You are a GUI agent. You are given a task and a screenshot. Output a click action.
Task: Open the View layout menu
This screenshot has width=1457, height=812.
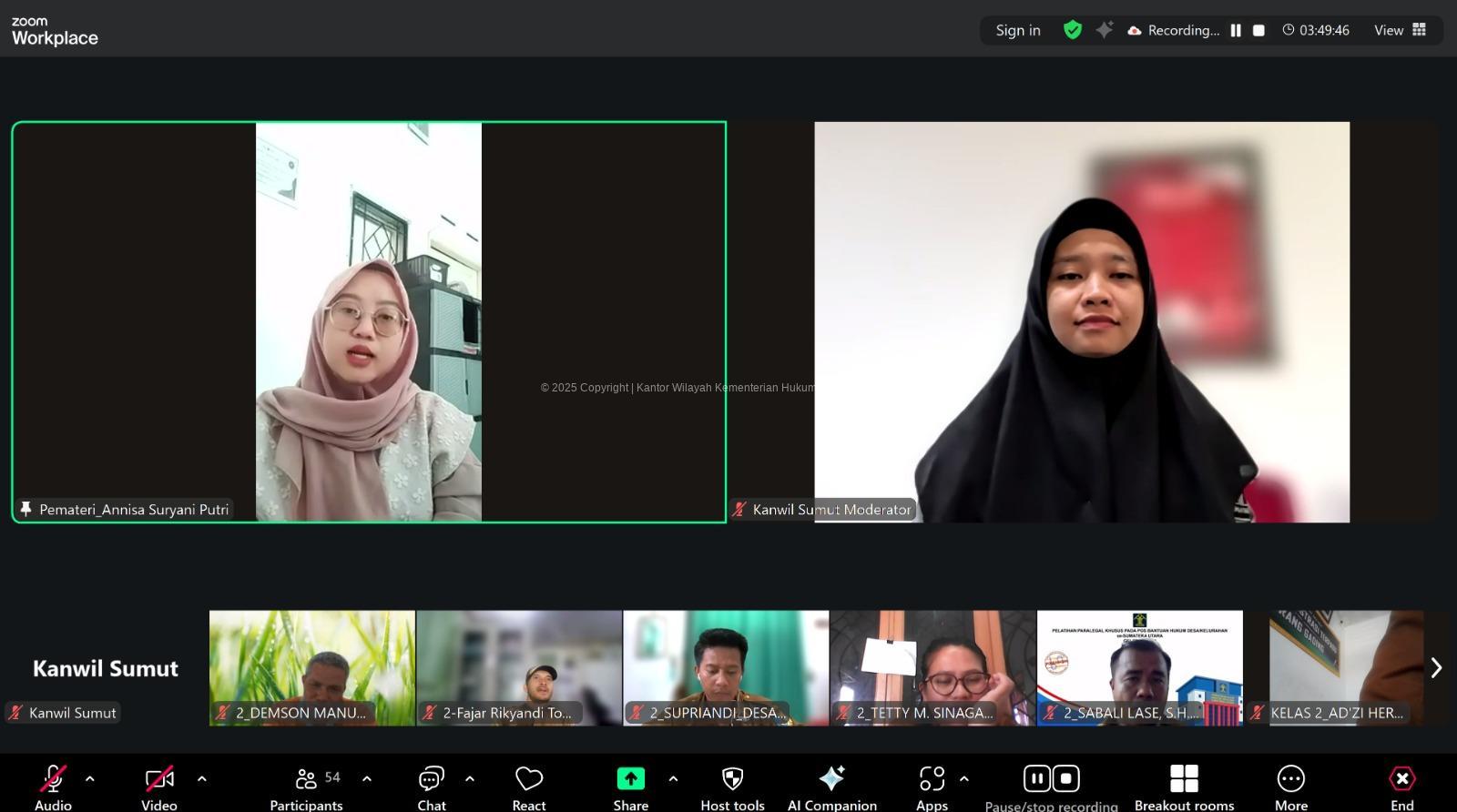[1400, 30]
